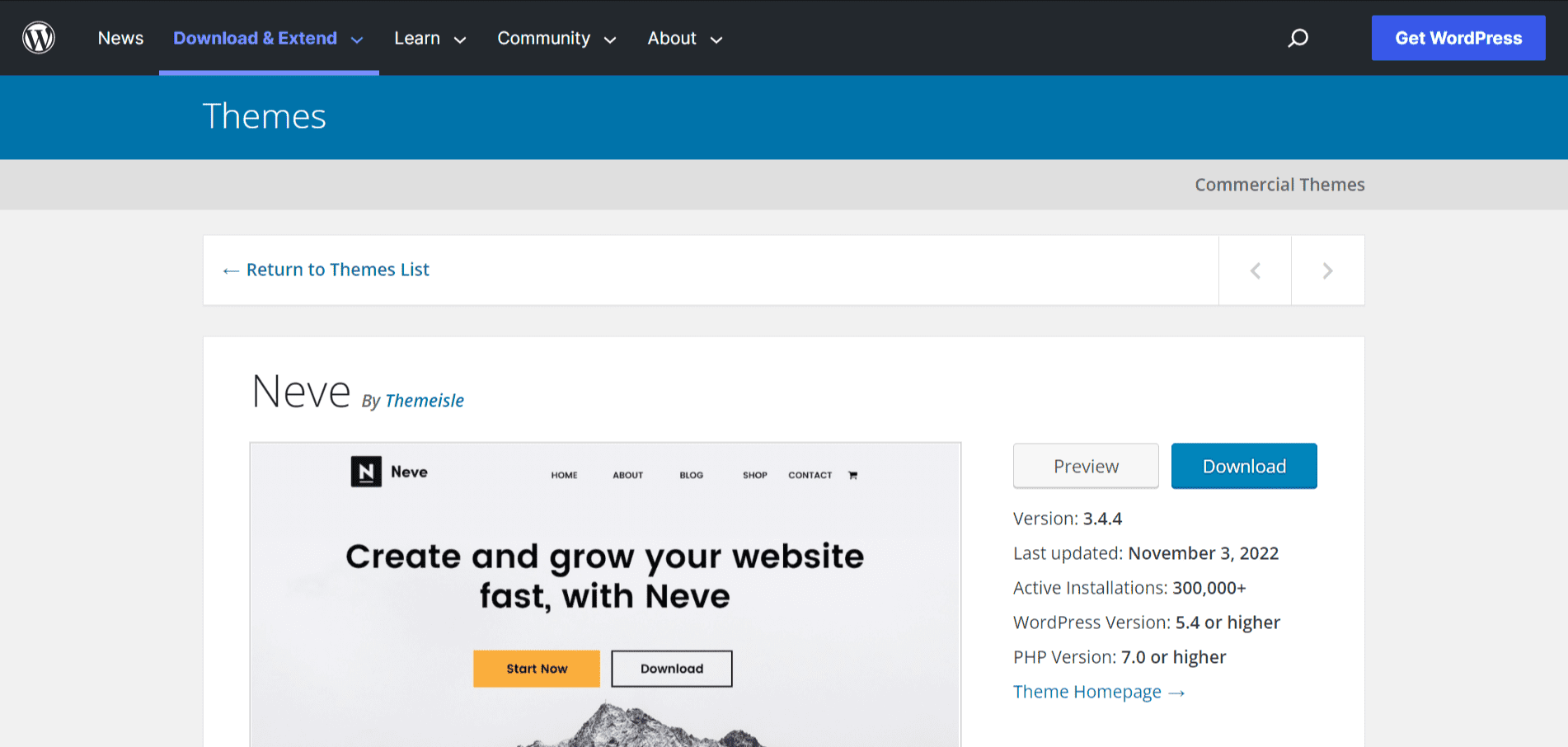Return to the Themes List
Viewport: 1568px width, 747px height.
325,270
